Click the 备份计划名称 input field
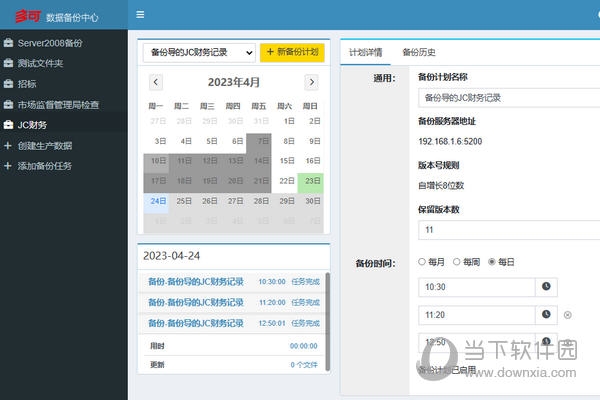 click(x=509, y=98)
